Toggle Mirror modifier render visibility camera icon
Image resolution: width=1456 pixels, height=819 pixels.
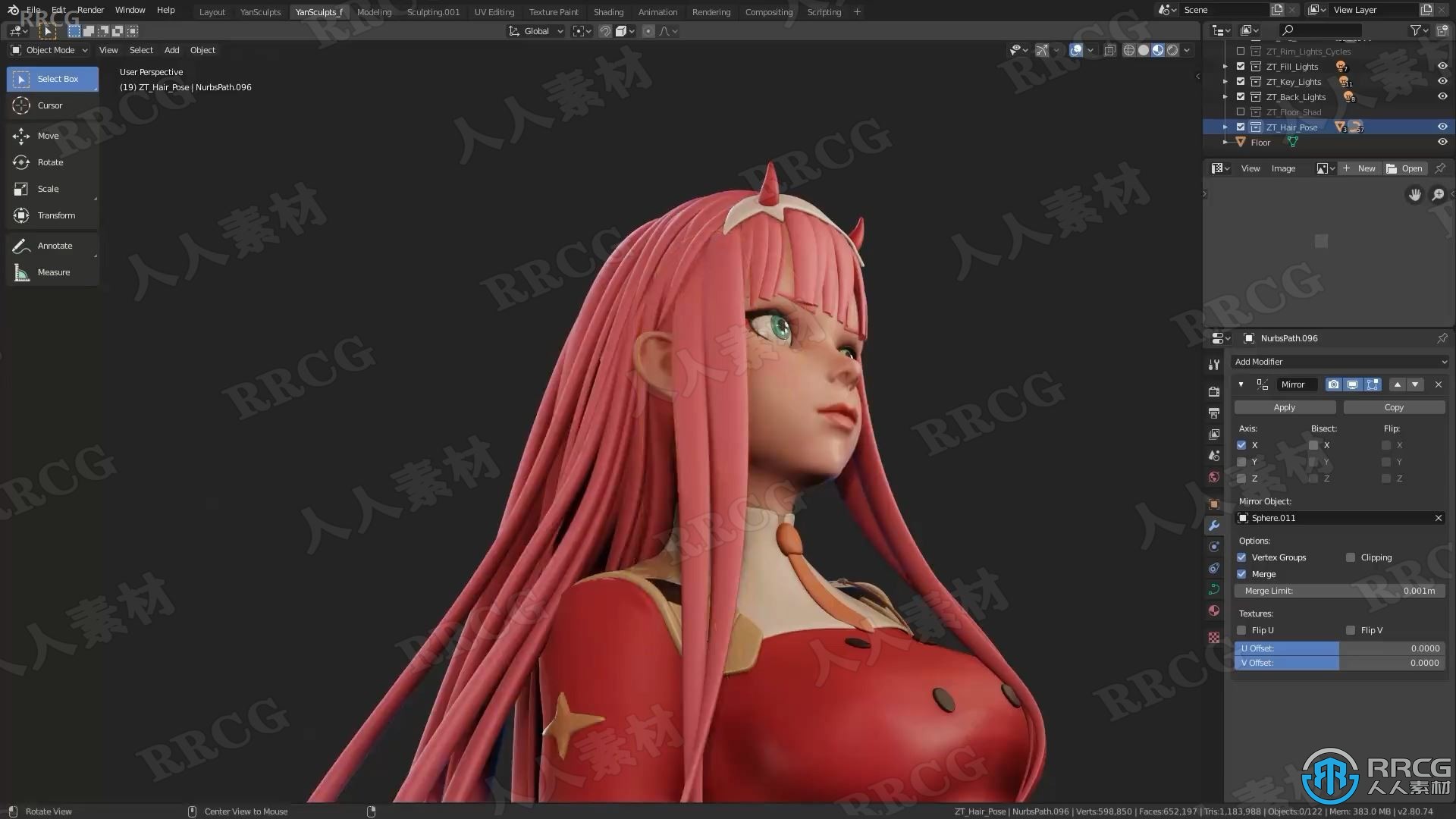[x=1333, y=384]
